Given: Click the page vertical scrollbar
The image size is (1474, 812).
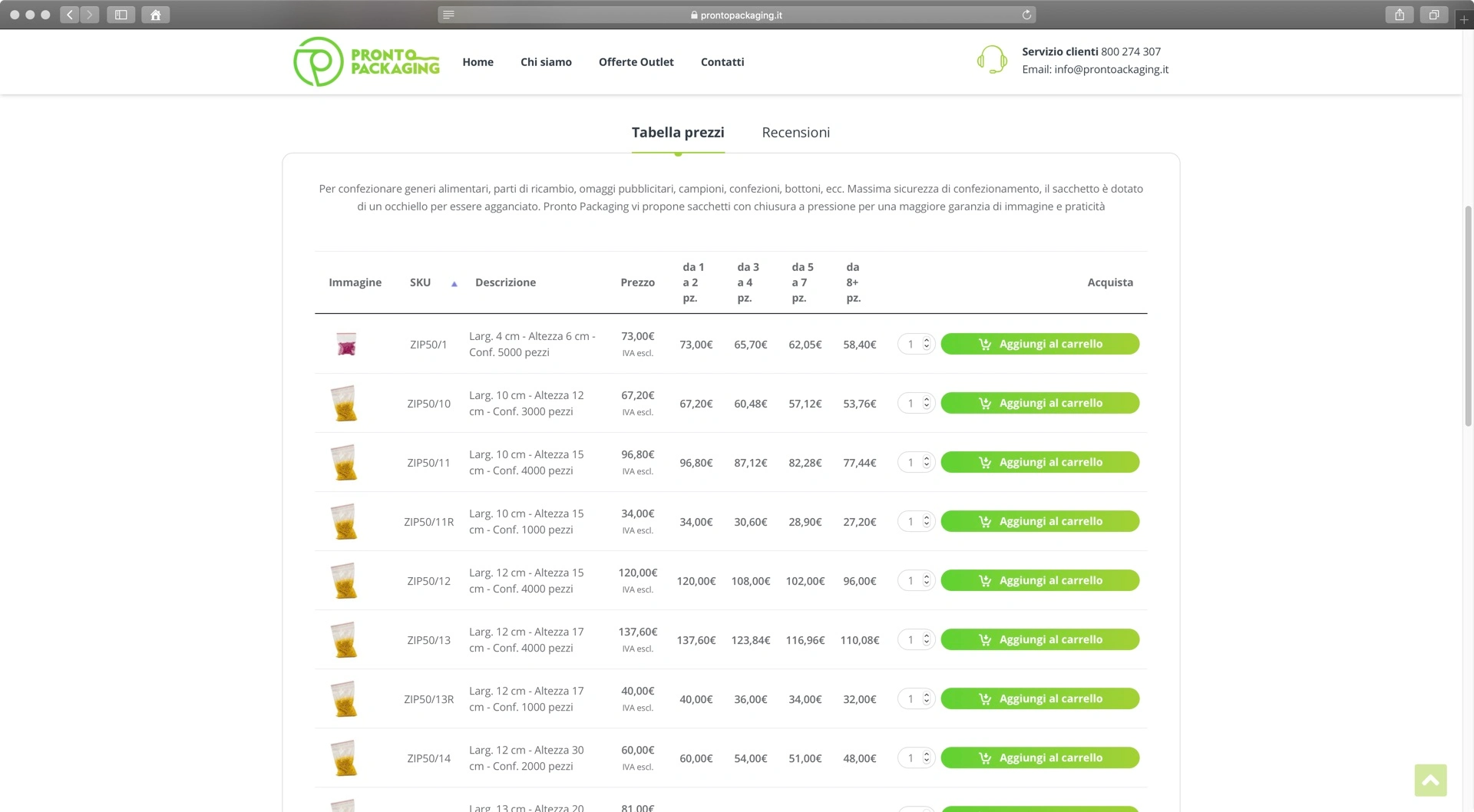Looking at the screenshot, I should tap(1468, 315).
